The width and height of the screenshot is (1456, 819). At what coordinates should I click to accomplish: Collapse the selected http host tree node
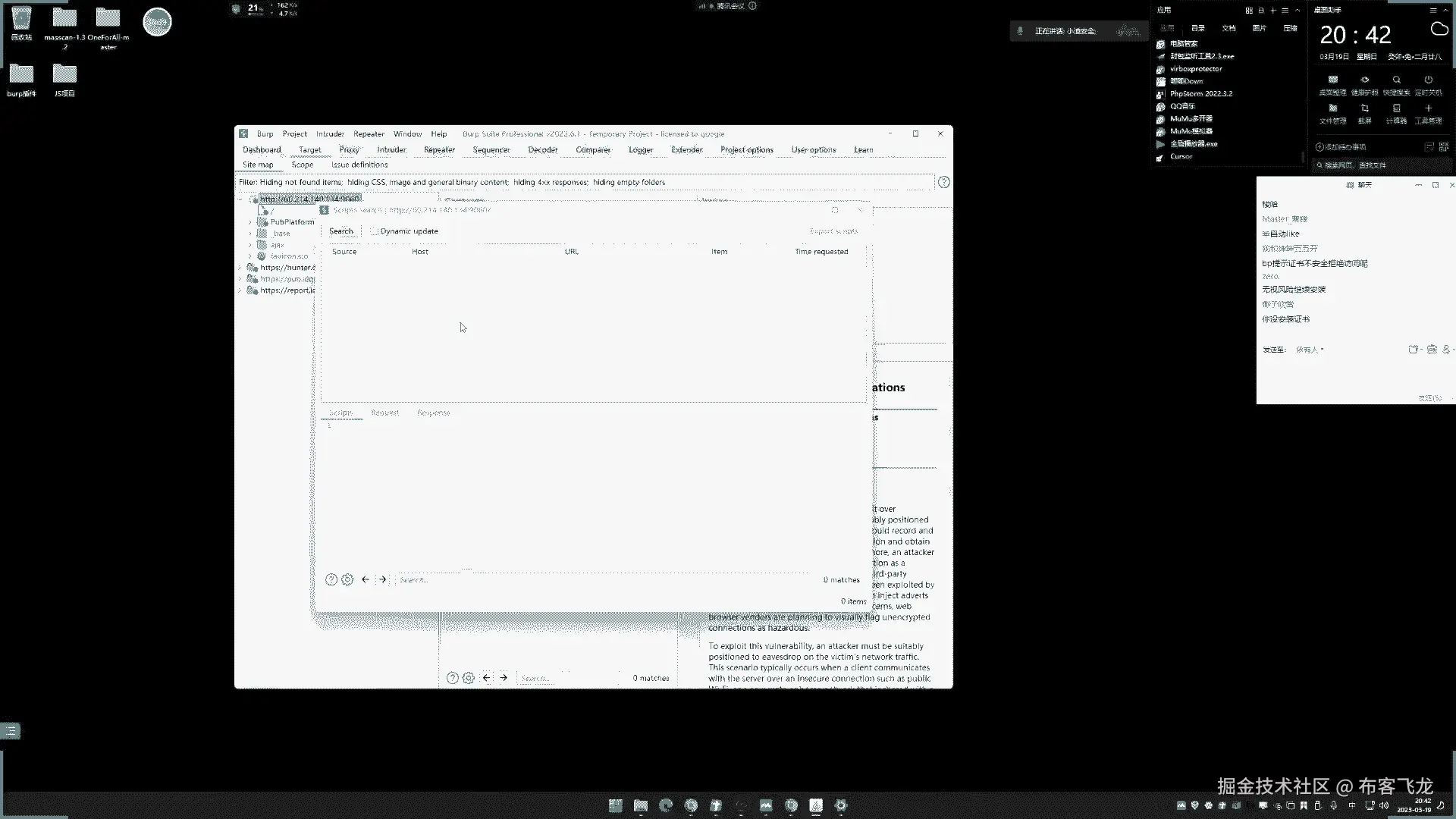point(240,199)
